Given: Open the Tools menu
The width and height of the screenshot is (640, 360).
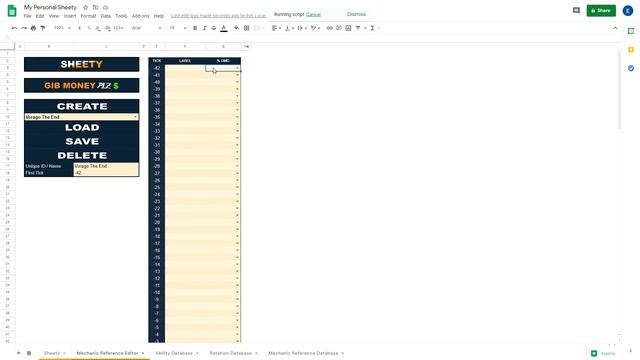Looking at the screenshot, I should (121, 16).
